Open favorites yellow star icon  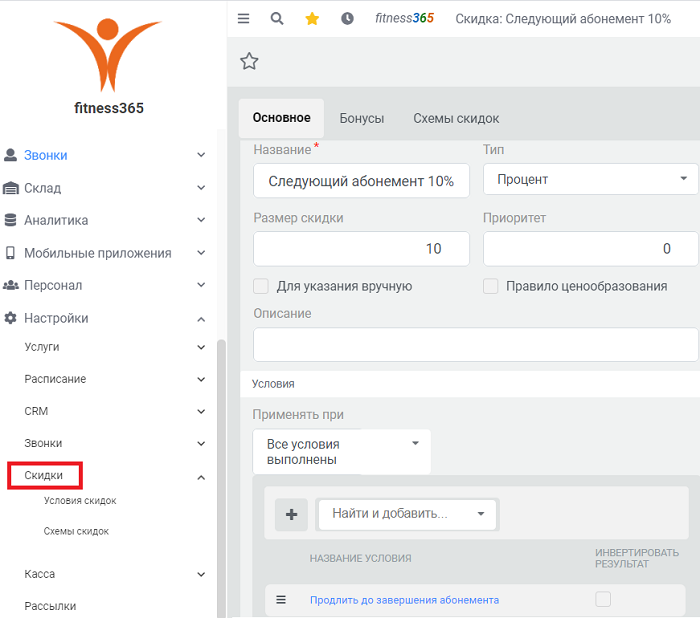tap(312, 18)
